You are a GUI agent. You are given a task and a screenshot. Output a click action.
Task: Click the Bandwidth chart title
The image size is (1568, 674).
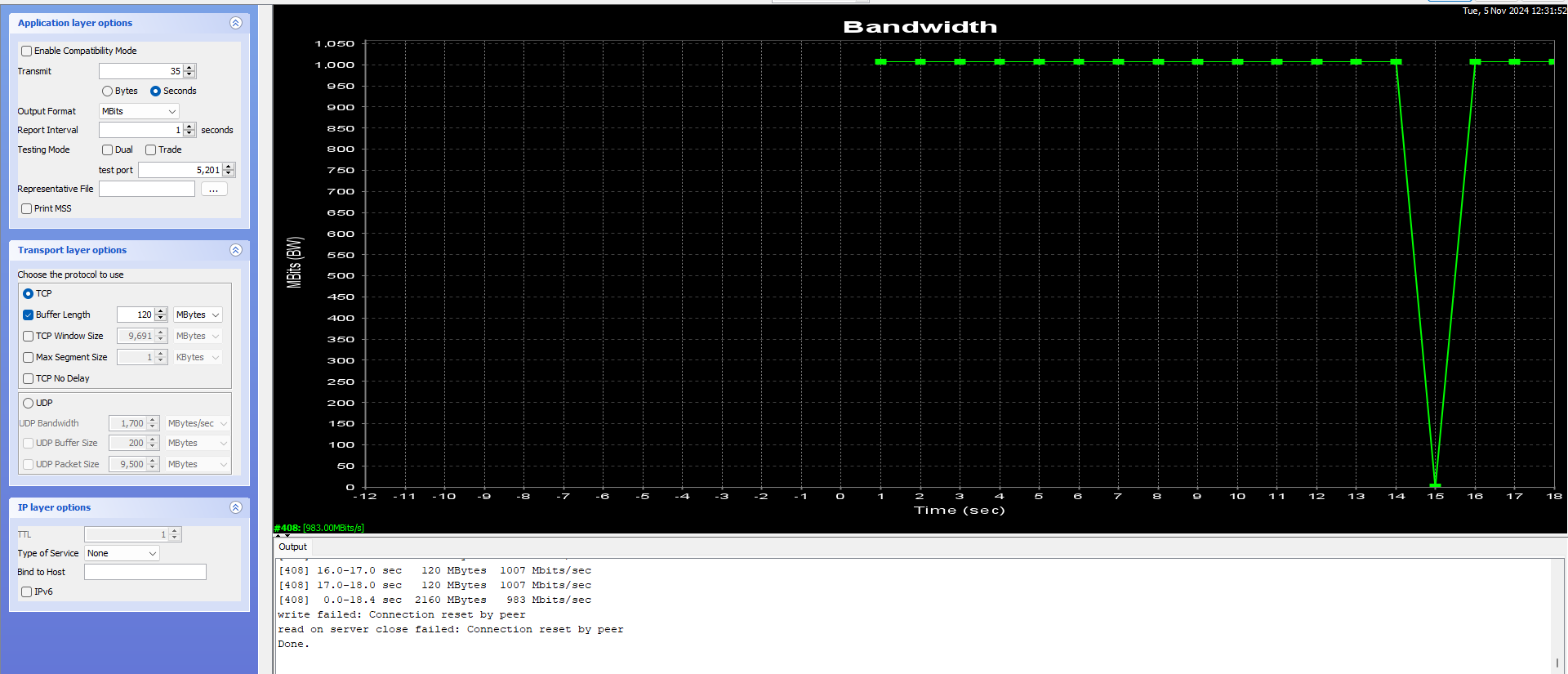click(x=920, y=27)
